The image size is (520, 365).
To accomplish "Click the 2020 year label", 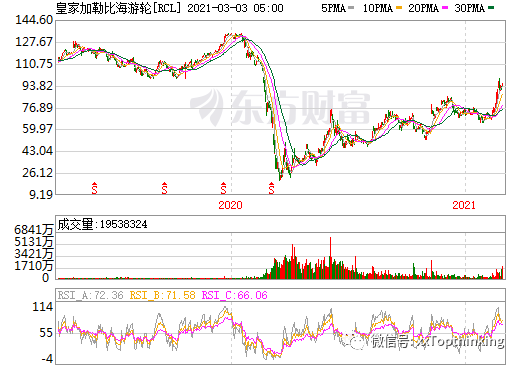I will tap(230, 205).
